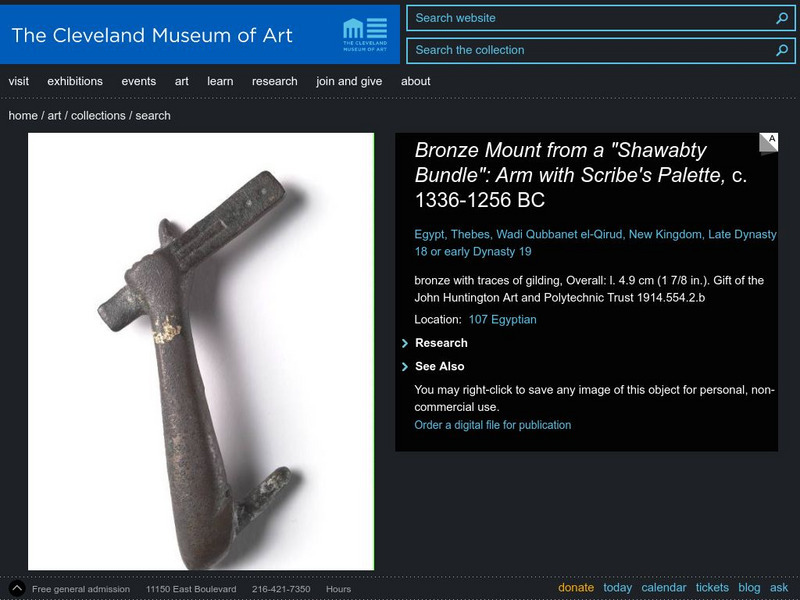Open the join and give menu
The width and height of the screenshot is (800, 600).
(349, 81)
